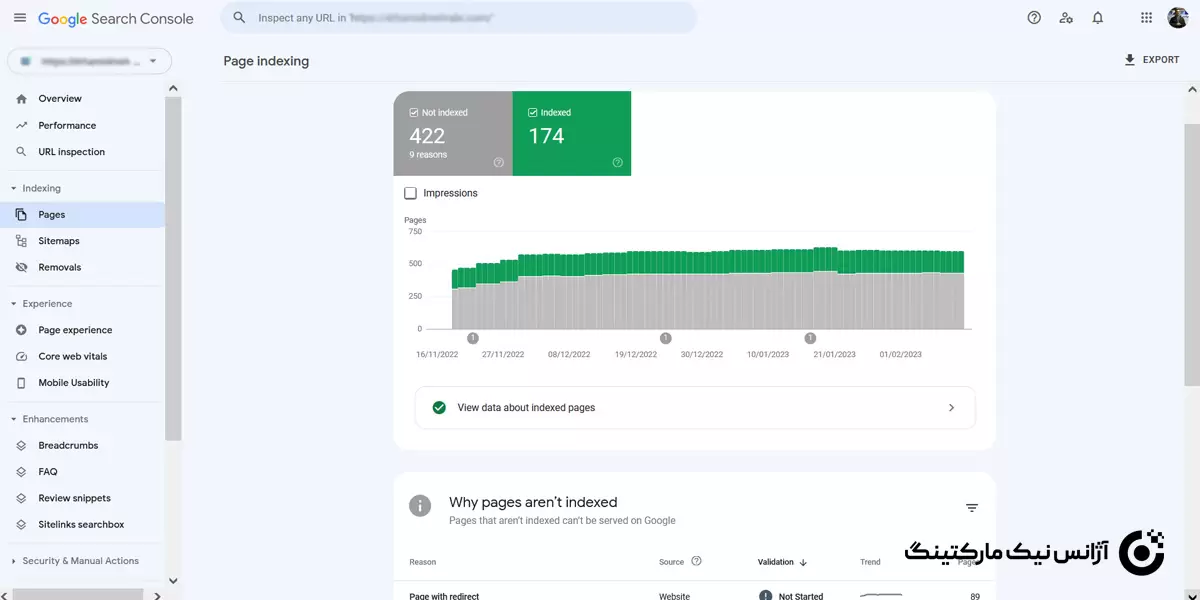Toggle the Not indexed card

[x=452, y=134]
